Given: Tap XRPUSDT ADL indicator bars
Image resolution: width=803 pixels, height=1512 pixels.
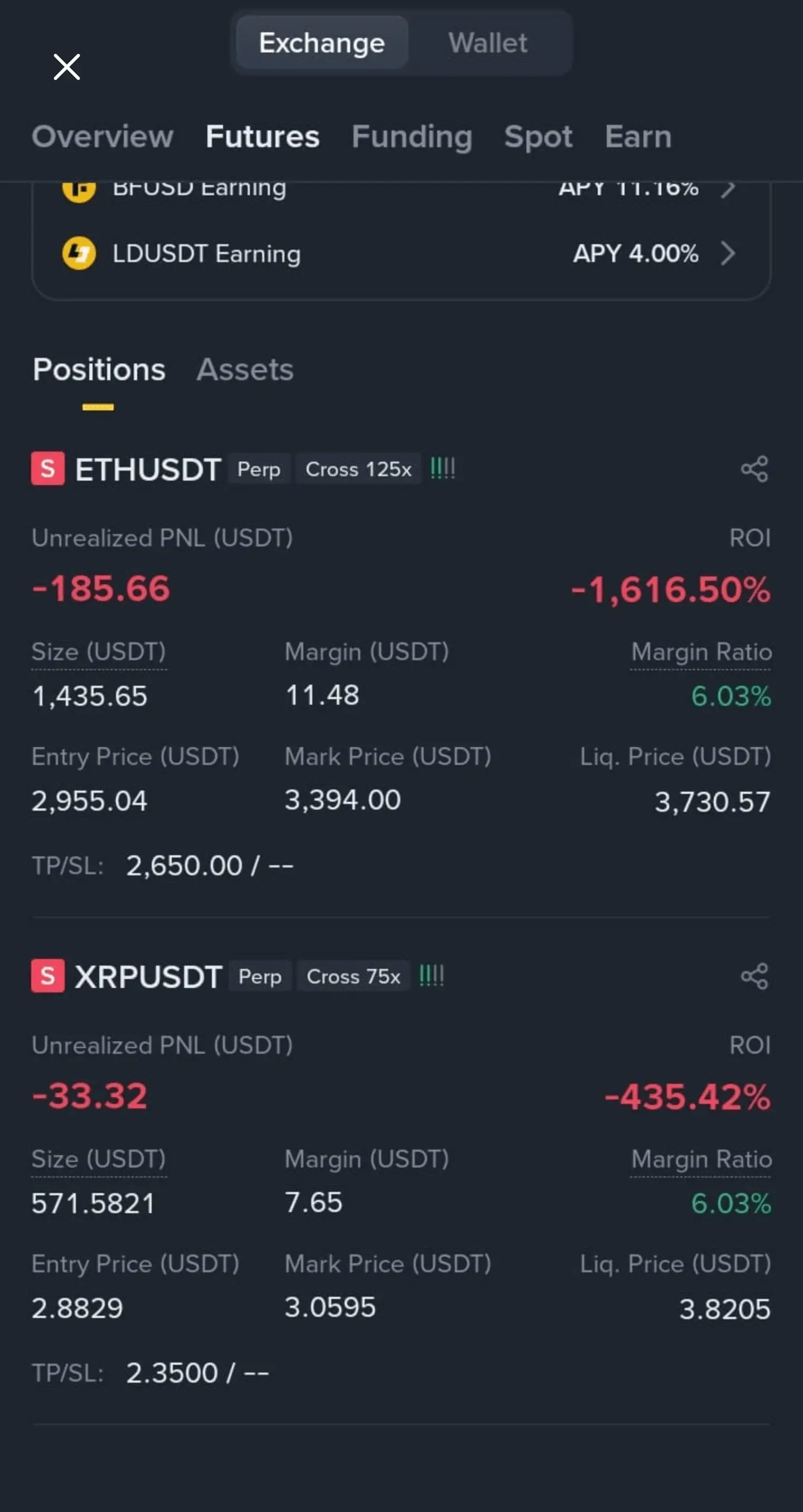Looking at the screenshot, I should pyautogui.click(x=432, y=975).
